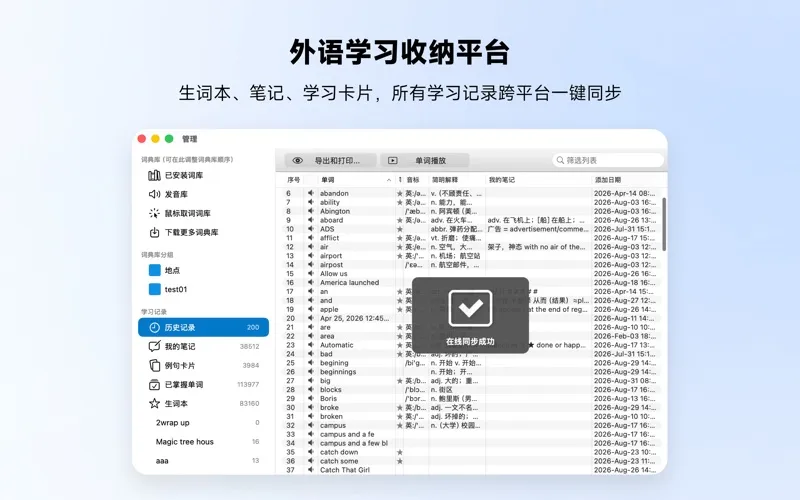Focus the 筛选列表 filter field
The image size is (800, 500).
tap(608, 160)
